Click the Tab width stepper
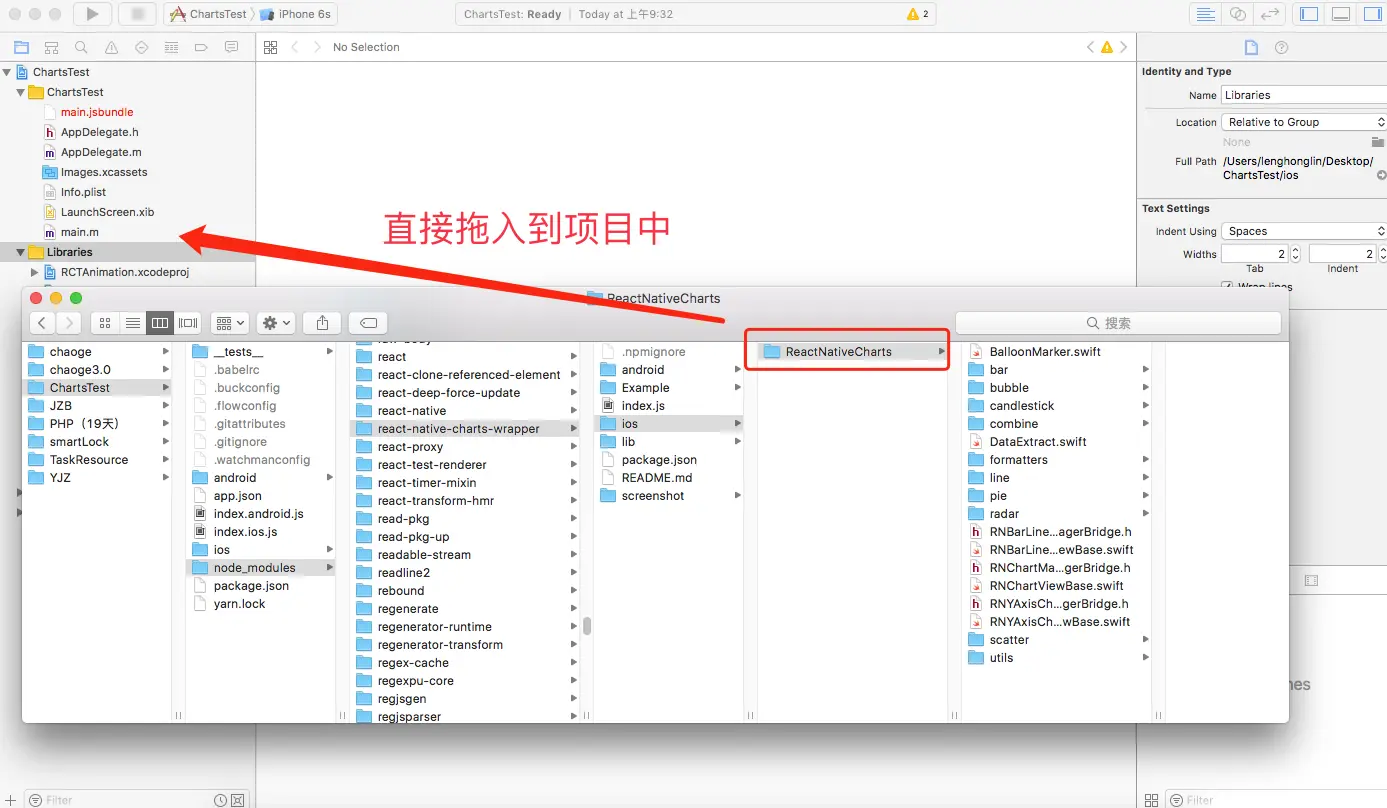Viewport: 1387px width, 808px height. 1296,254
